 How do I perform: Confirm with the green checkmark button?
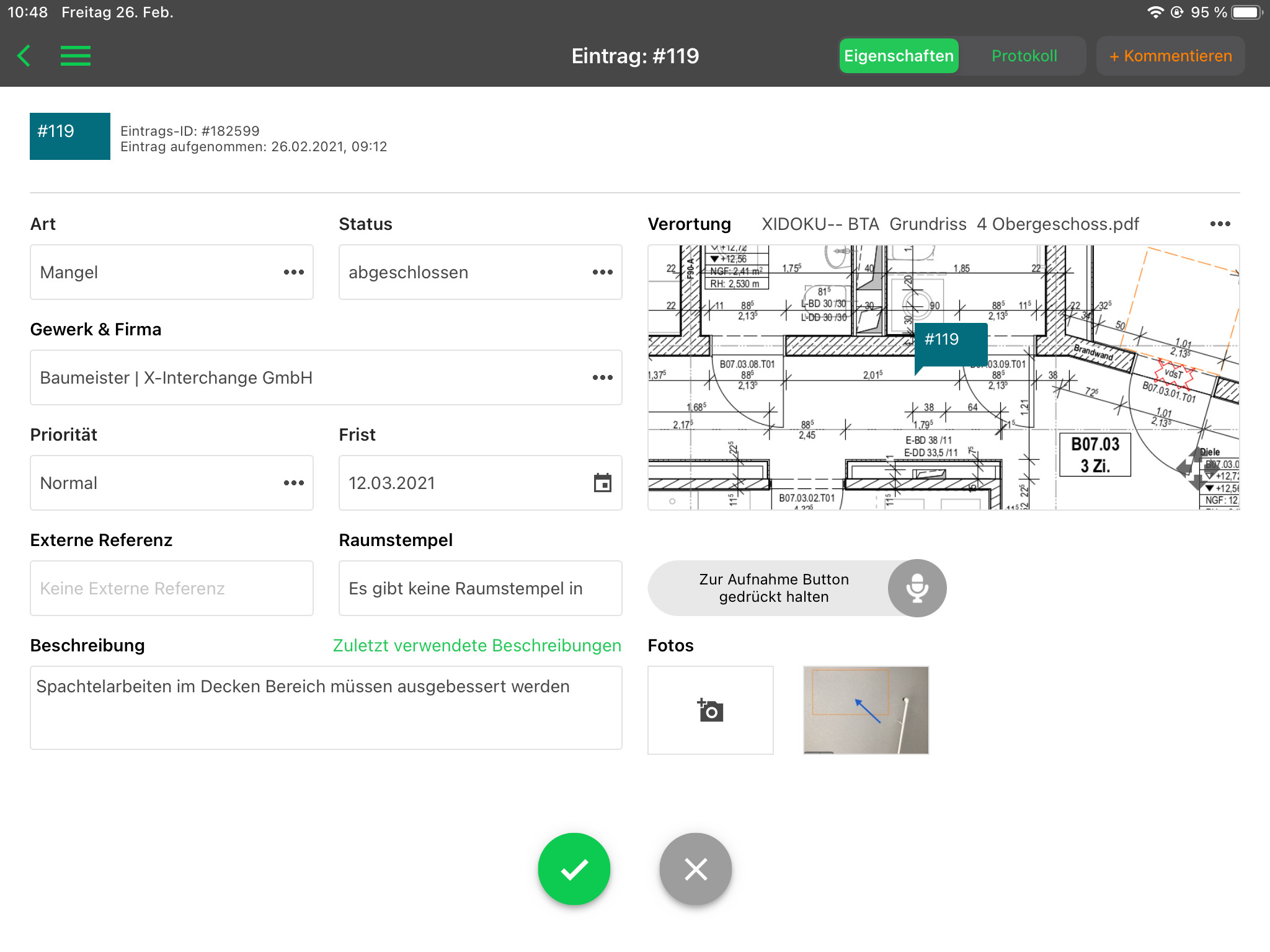point(574,869)
